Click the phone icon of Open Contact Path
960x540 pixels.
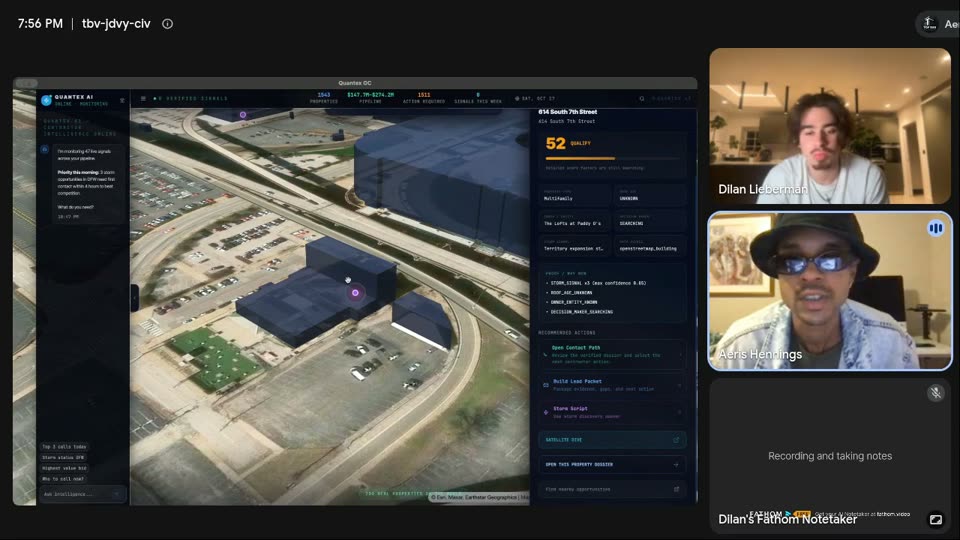click(x=545, y=354)
